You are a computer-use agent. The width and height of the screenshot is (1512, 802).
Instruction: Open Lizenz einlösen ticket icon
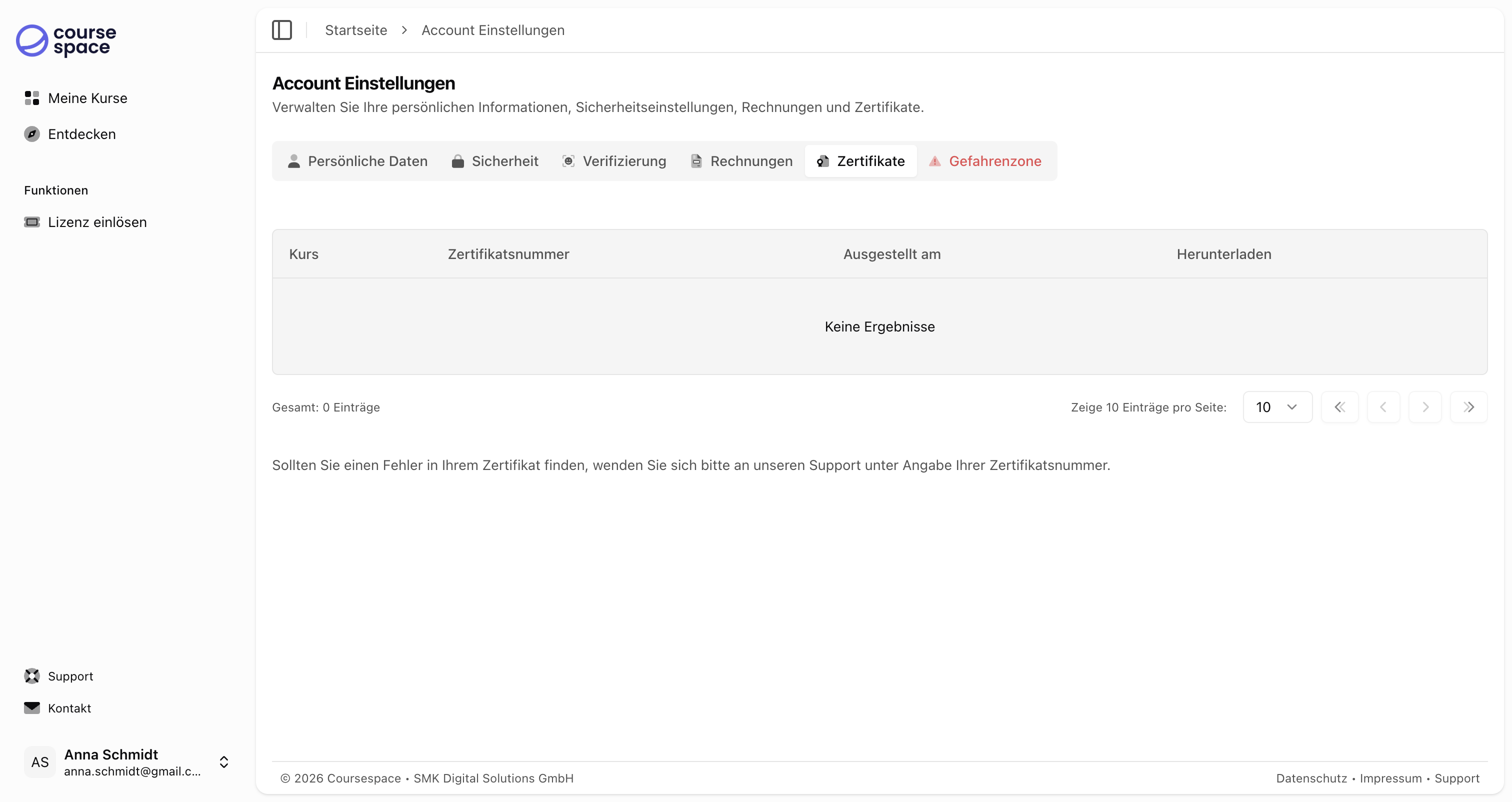tap(31, 222)
